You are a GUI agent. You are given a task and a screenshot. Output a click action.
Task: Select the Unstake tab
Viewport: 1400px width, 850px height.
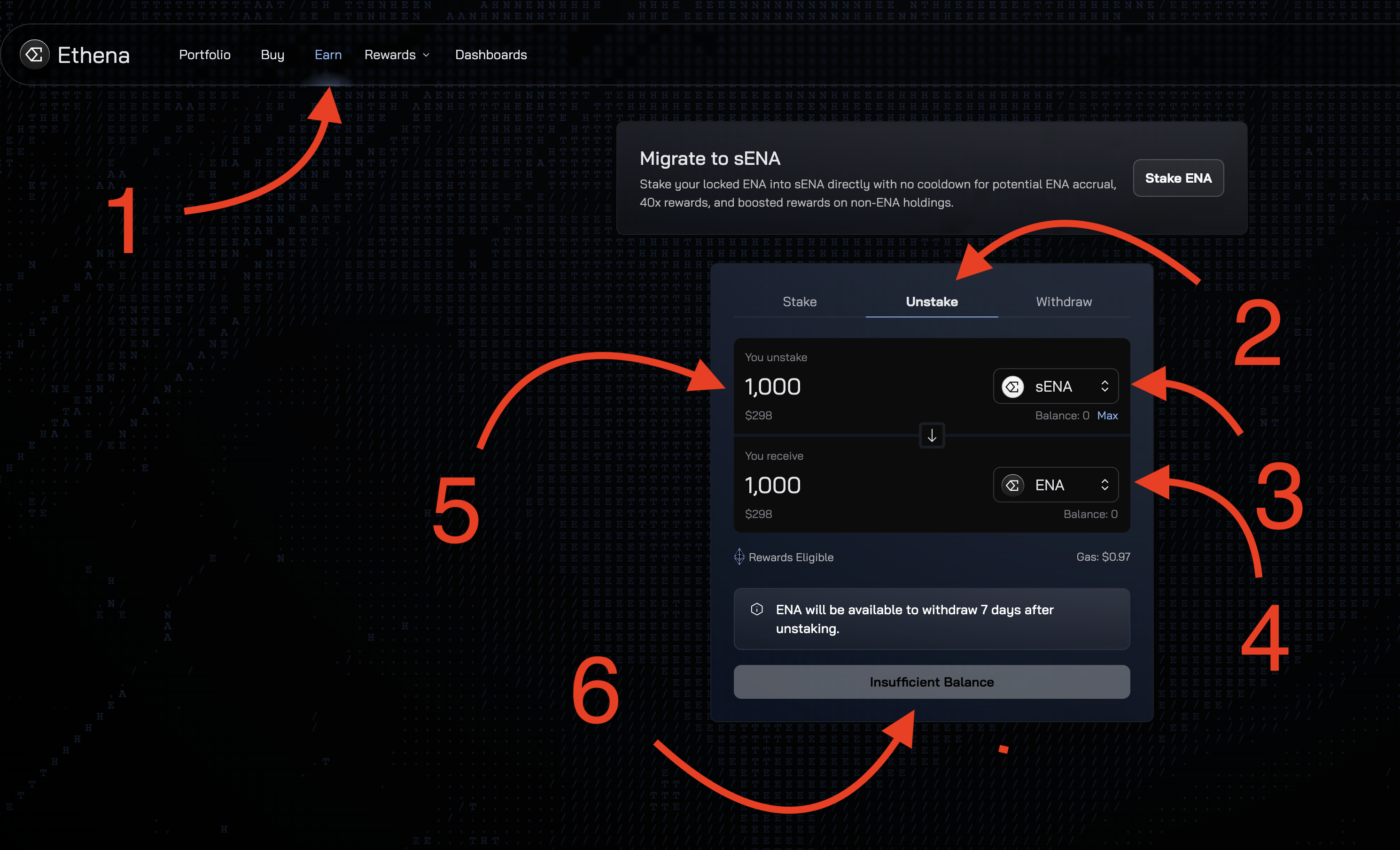pos(932,301)
